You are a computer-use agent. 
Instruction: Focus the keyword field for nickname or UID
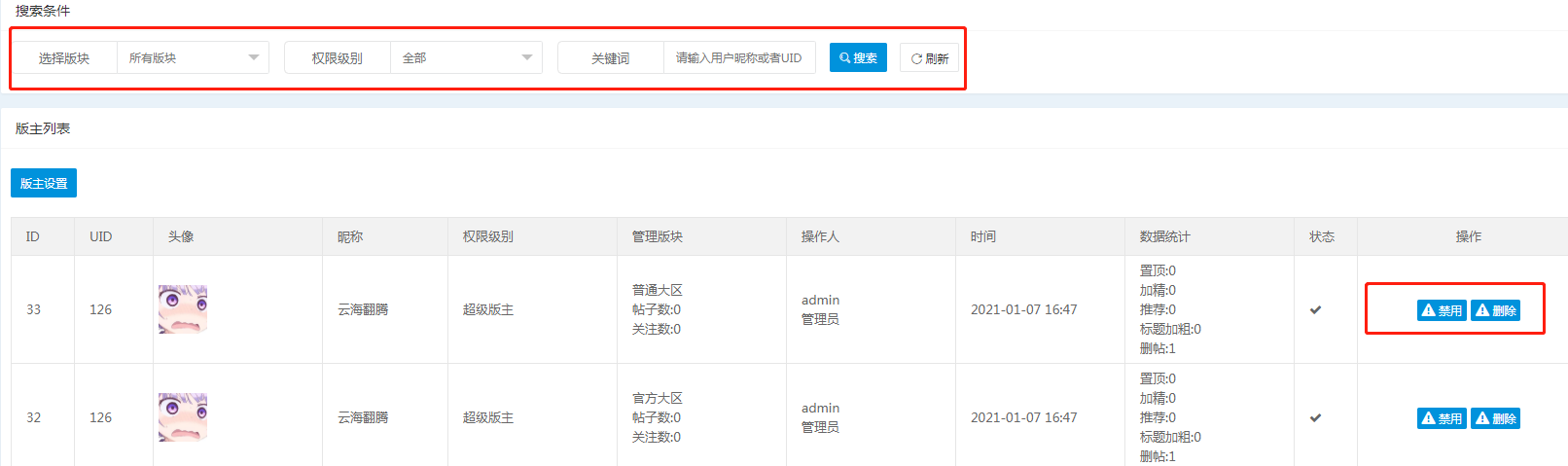739,58
